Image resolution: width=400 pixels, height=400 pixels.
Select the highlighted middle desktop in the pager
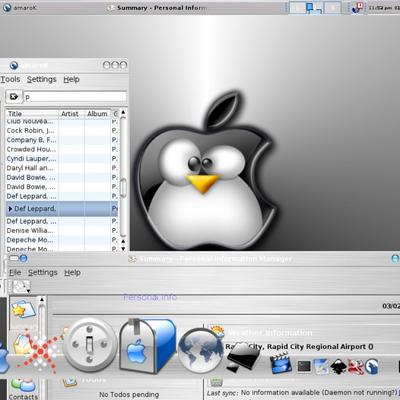coord(314,7)
